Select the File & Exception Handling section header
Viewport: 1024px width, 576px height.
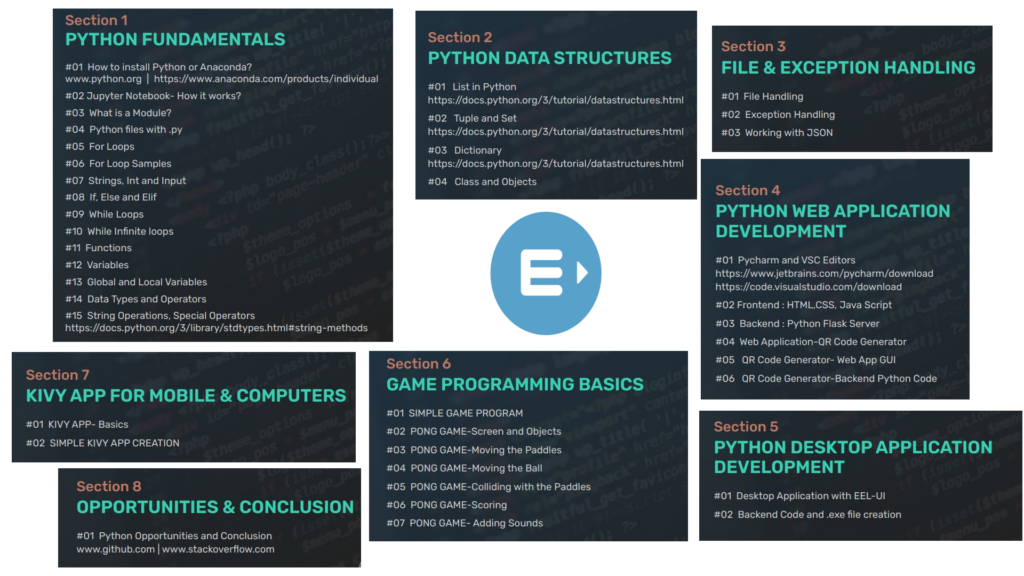[x=849, y=67]
